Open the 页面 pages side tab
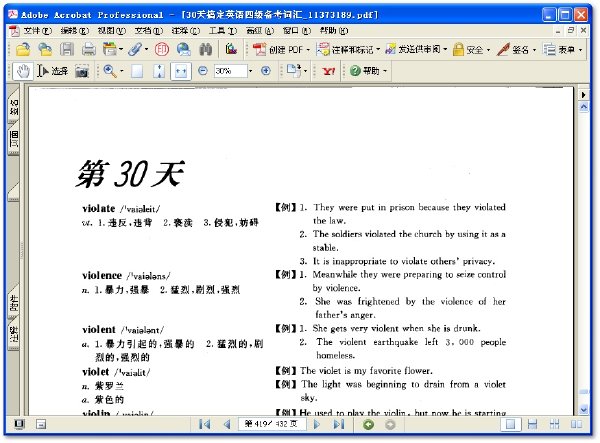600x443 pixels. (14, 138)
